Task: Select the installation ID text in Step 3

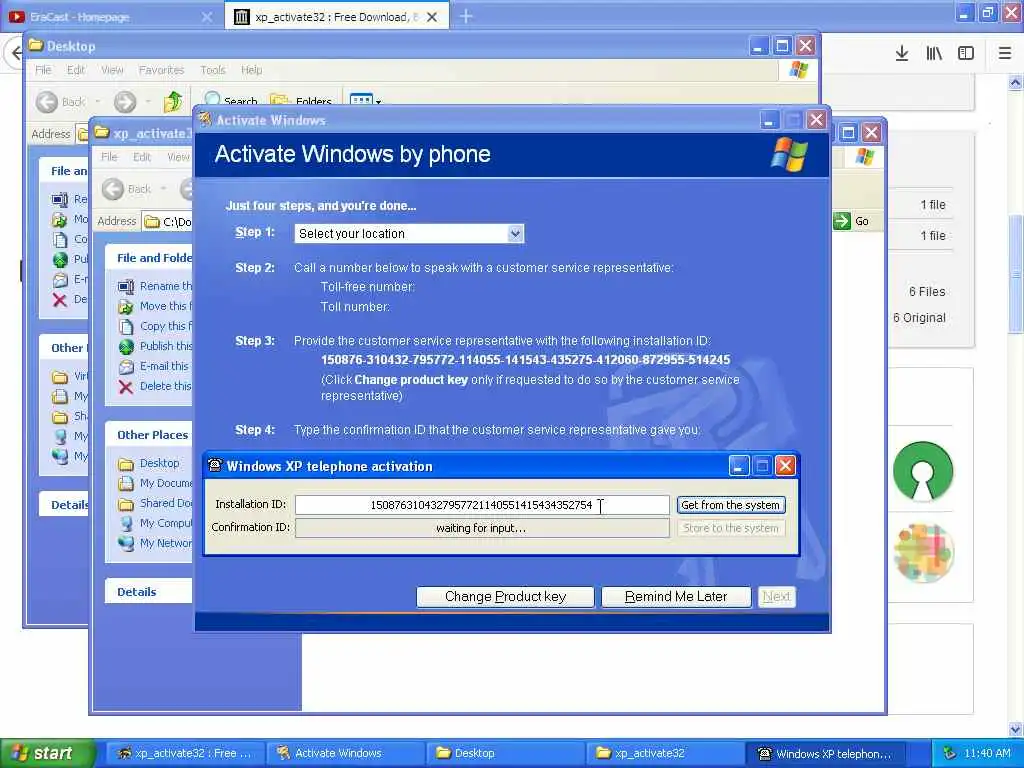Action: coord(525,360)
